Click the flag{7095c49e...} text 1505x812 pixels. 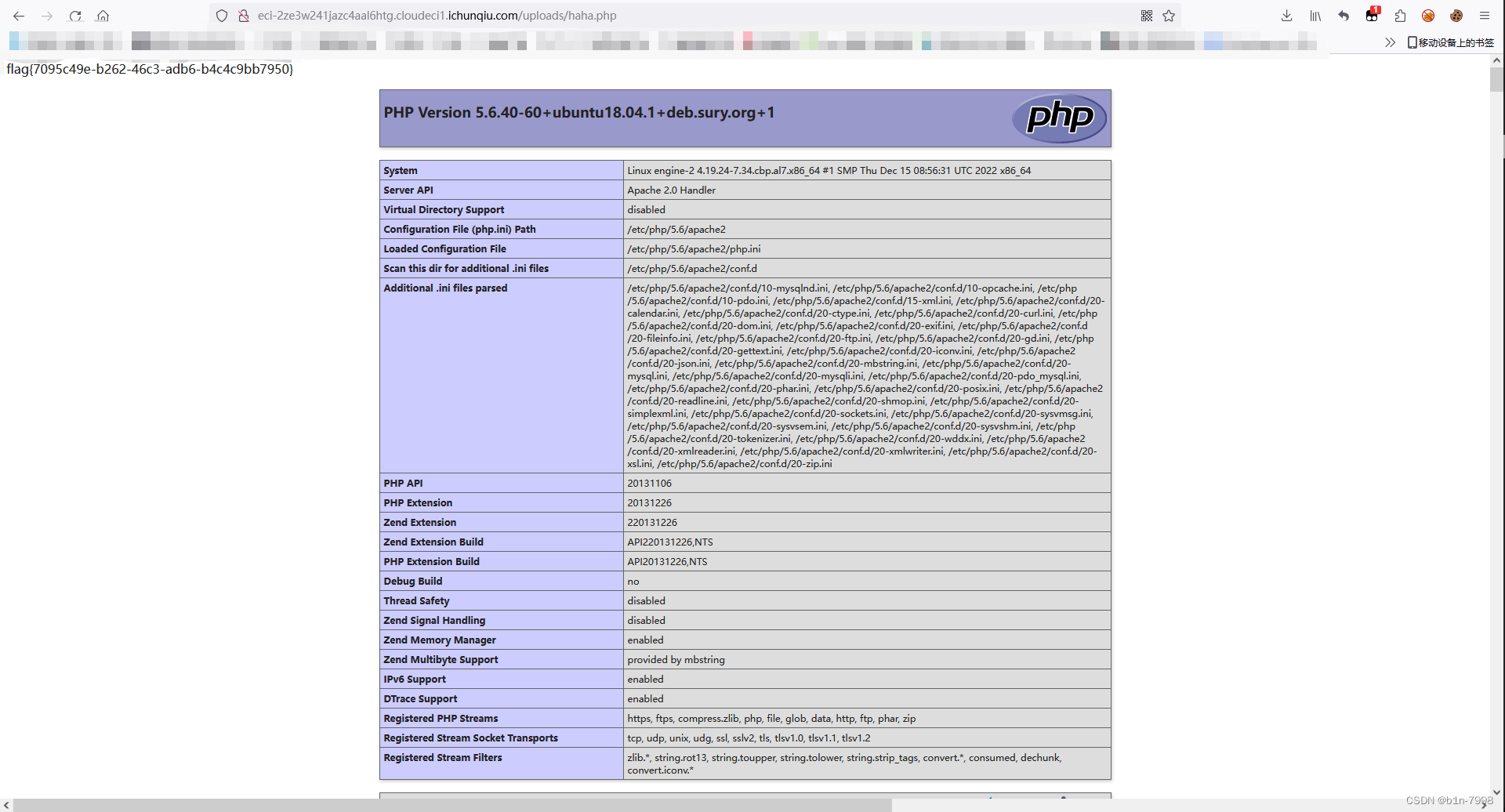[x=150, y=69]
